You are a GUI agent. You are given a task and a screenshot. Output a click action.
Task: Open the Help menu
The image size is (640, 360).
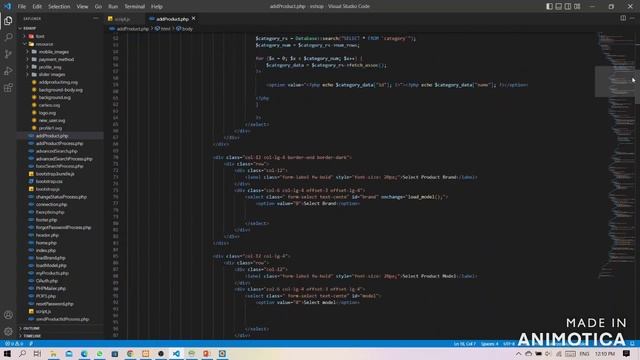click(157, 7)
